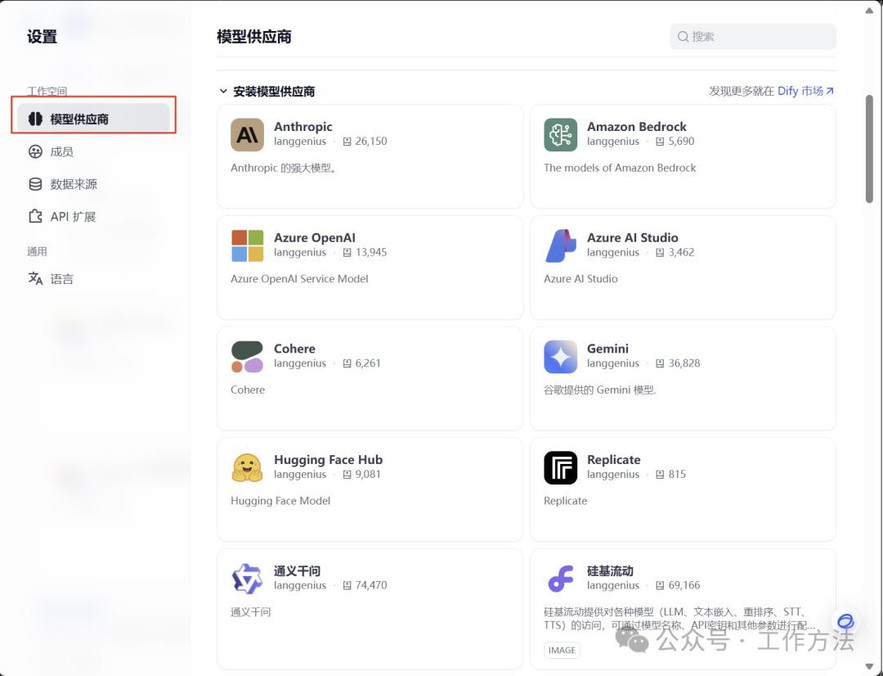Collapse the 安装模型供应商 section chevron
This screenshot has height=676, width=883.
coord(223,91)
